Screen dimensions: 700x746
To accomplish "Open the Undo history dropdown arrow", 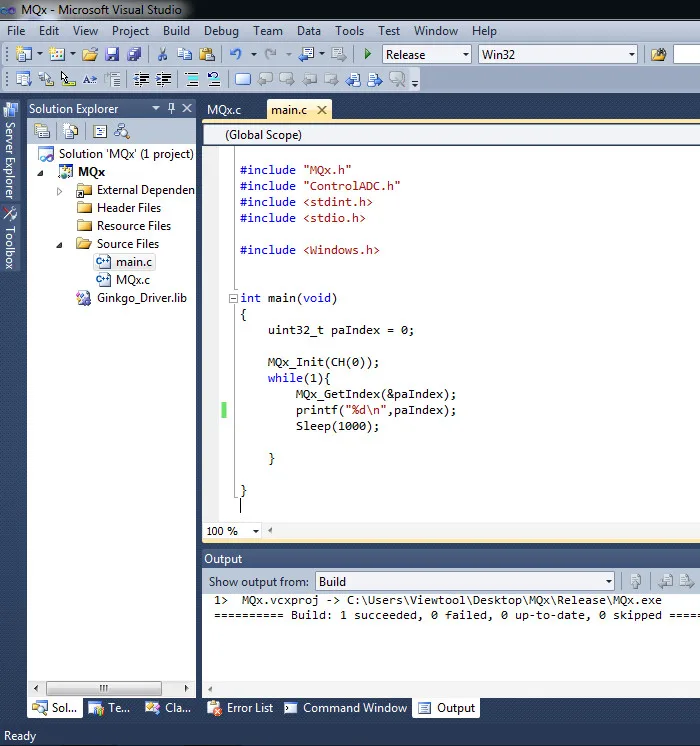I will tap(254, 55).
